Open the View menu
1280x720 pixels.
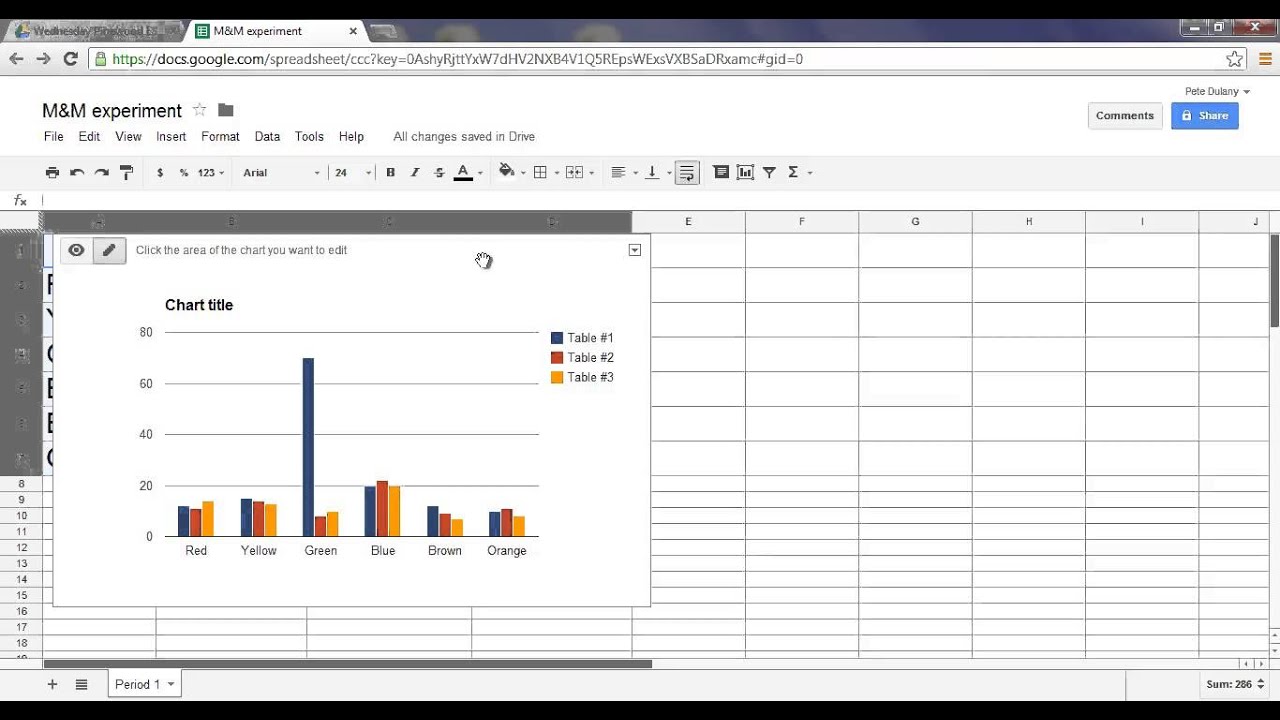tap(128, 136)
